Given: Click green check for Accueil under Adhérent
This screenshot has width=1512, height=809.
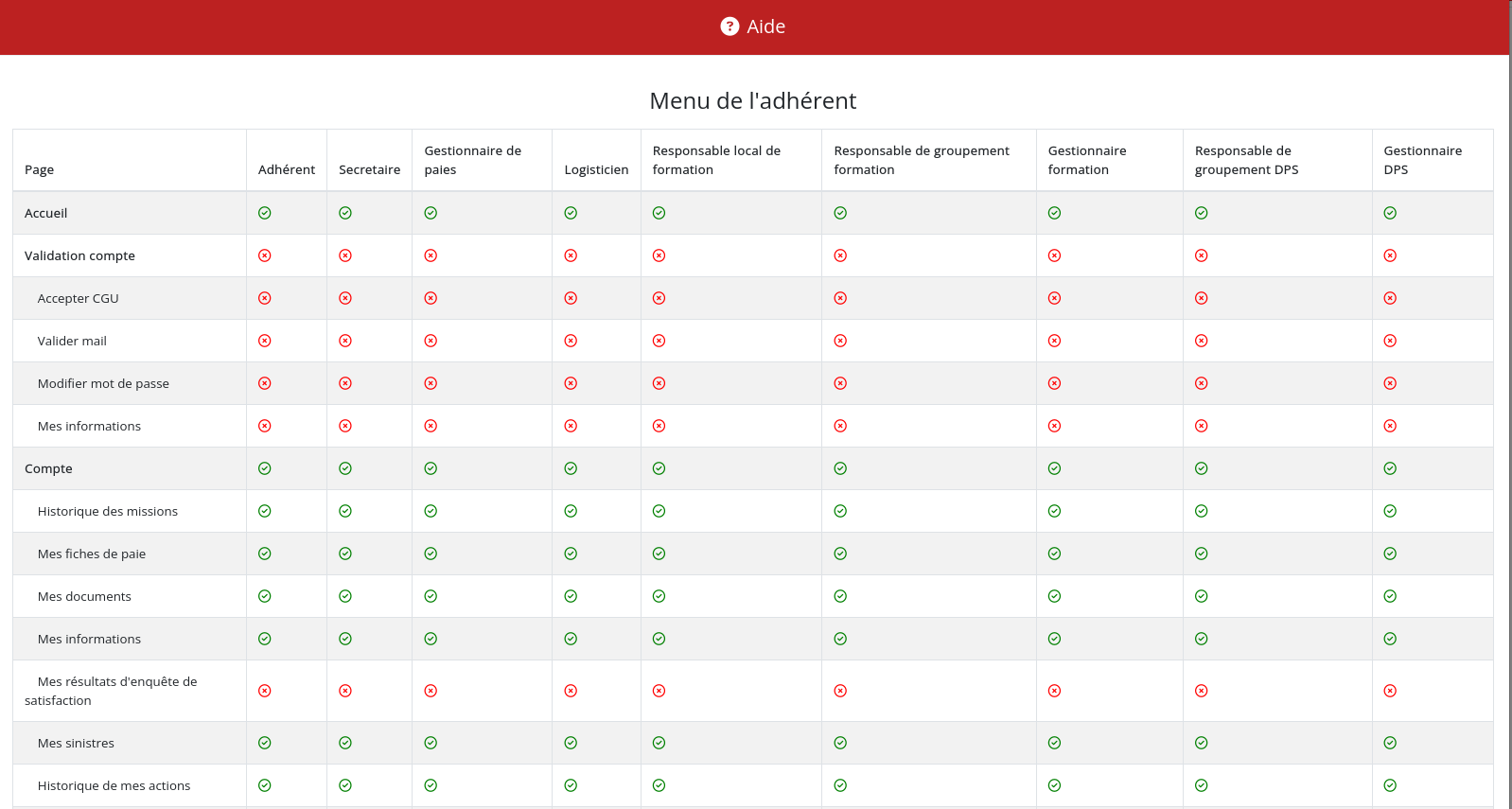Looking at the screenshot, I should point(265,213).
